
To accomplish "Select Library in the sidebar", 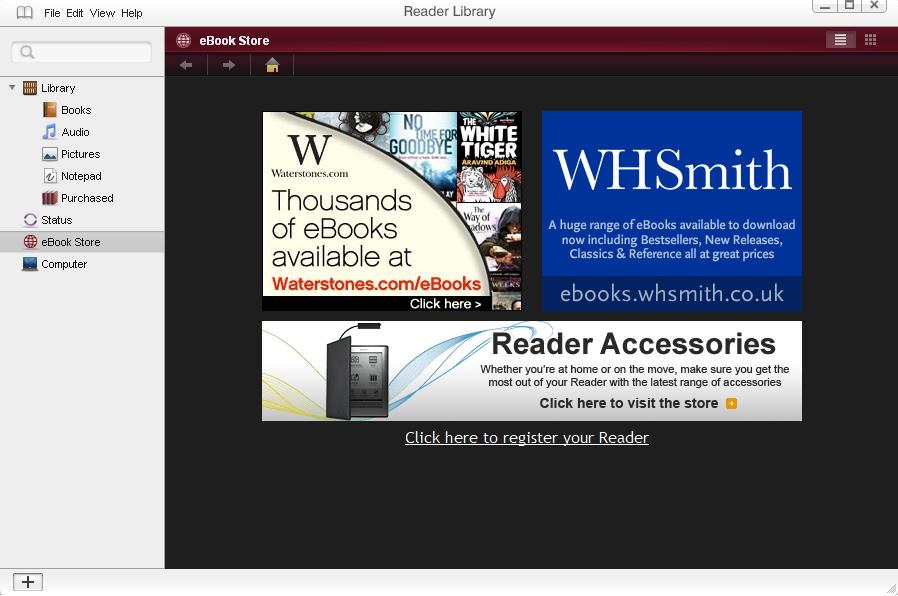I will 58,88.
